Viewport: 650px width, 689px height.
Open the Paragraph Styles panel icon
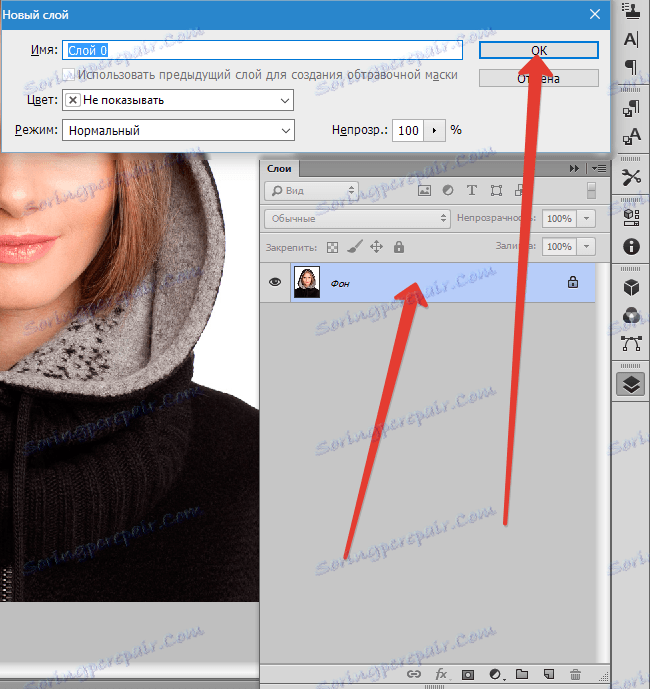[632, 108]
